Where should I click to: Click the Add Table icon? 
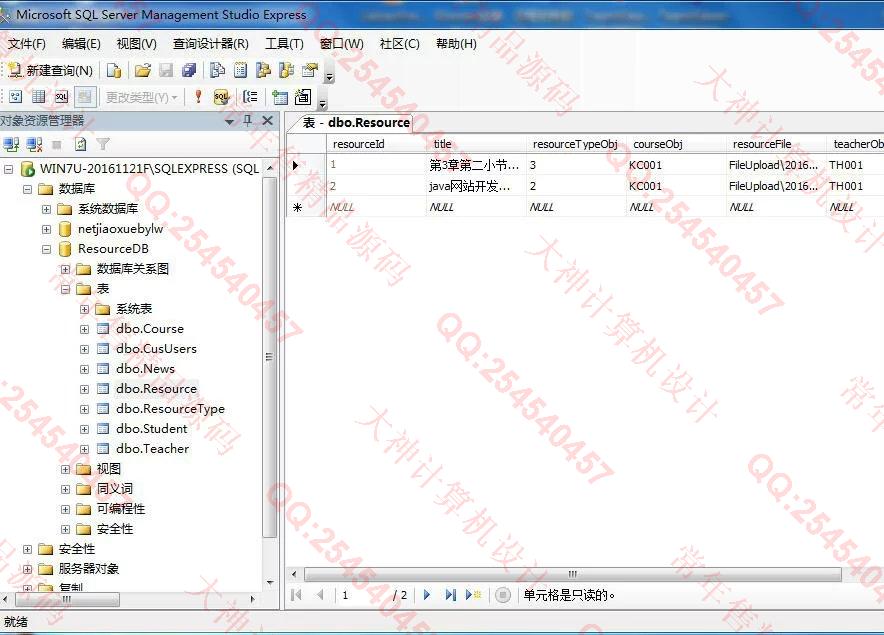pos(280,97)
